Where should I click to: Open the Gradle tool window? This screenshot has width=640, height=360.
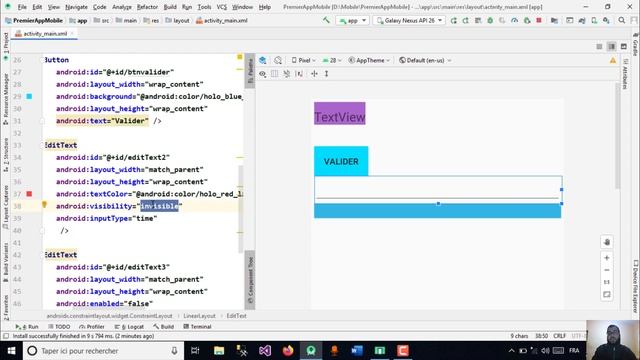636,44
